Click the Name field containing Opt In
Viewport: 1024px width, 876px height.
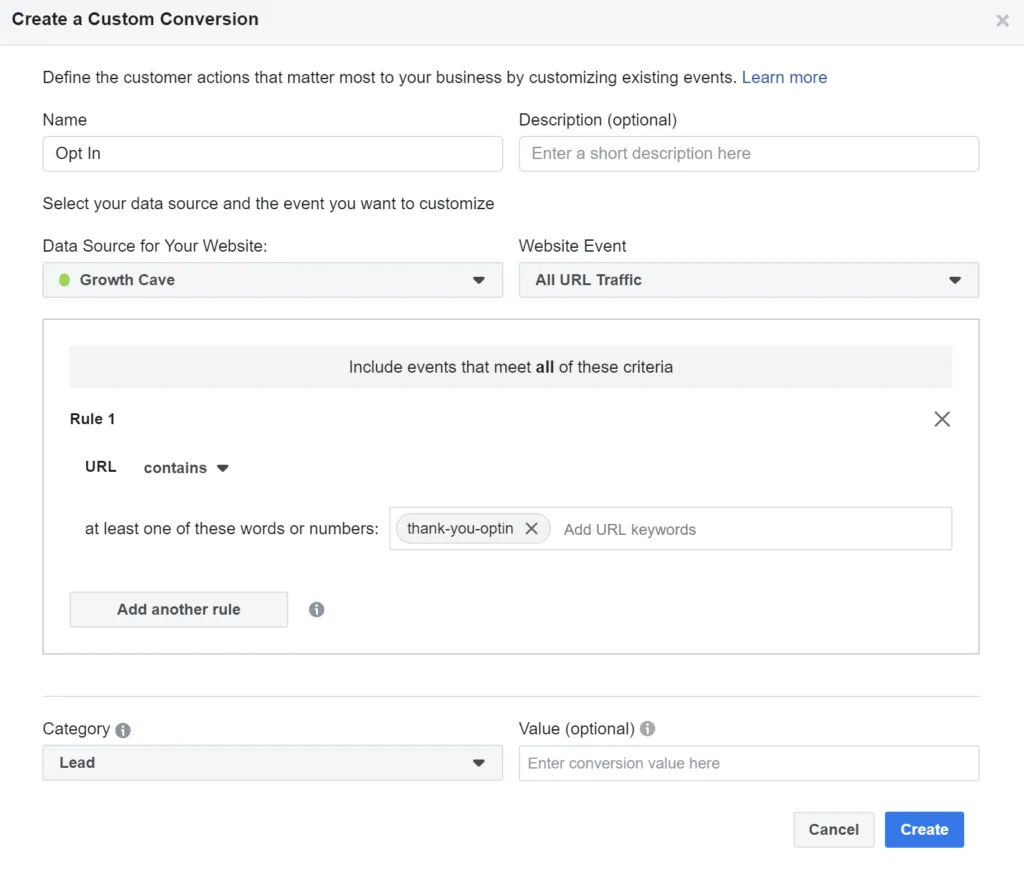coord(272,154)
